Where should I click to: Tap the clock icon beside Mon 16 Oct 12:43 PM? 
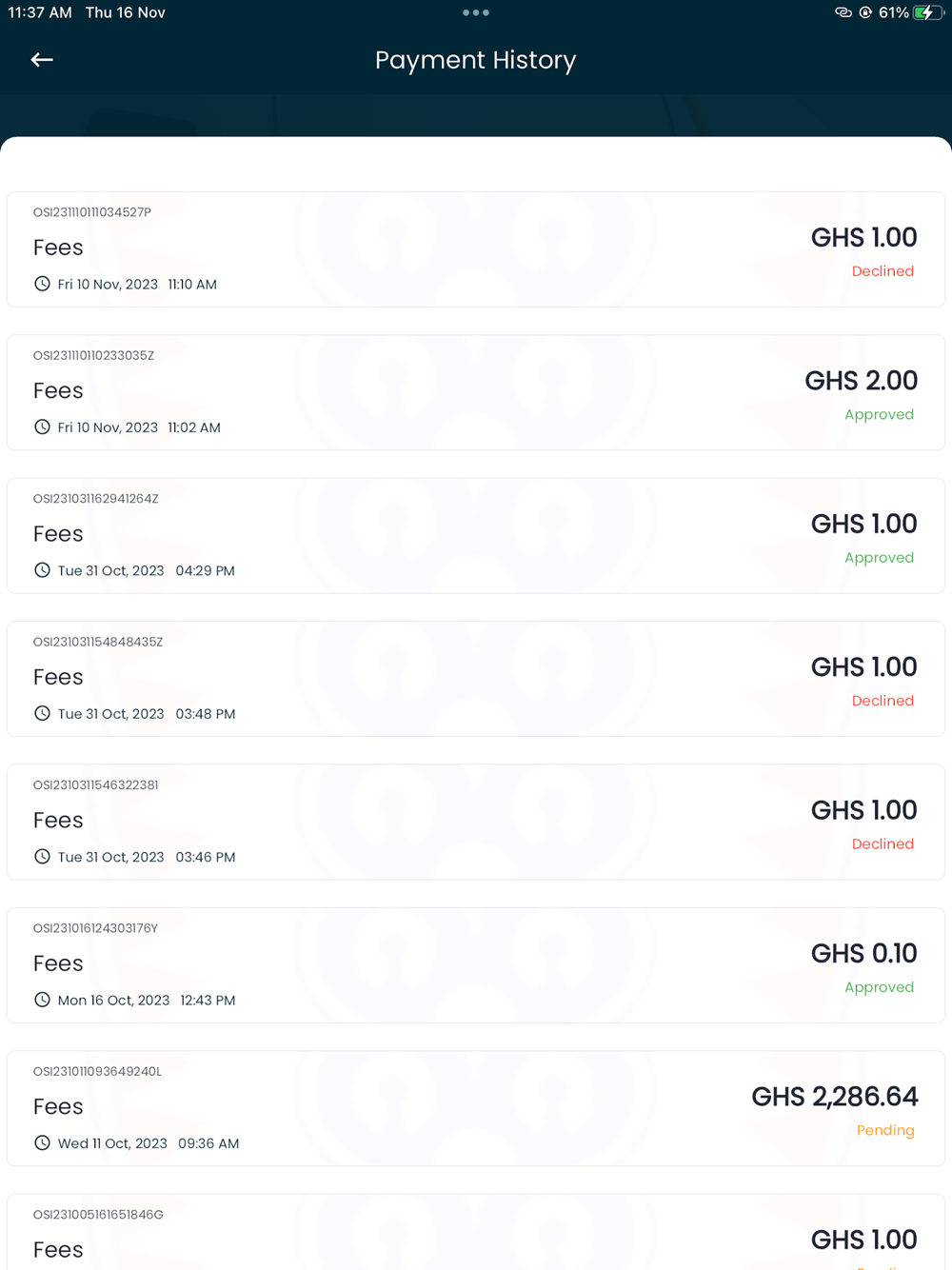click(x=42, y=1000)
